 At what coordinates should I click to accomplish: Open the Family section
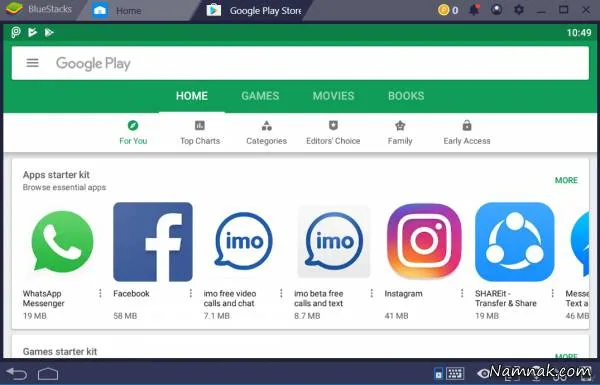tap(400, 132)
